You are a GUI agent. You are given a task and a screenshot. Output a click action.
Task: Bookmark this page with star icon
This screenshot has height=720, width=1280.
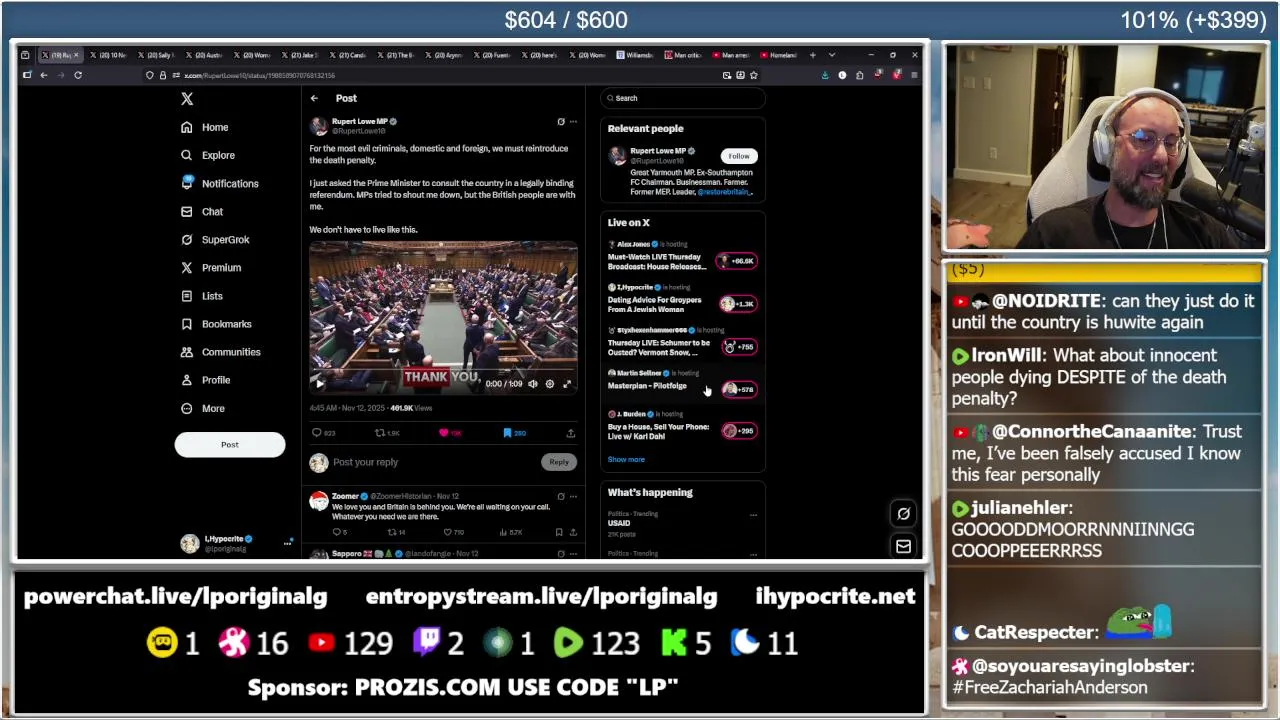754,75
